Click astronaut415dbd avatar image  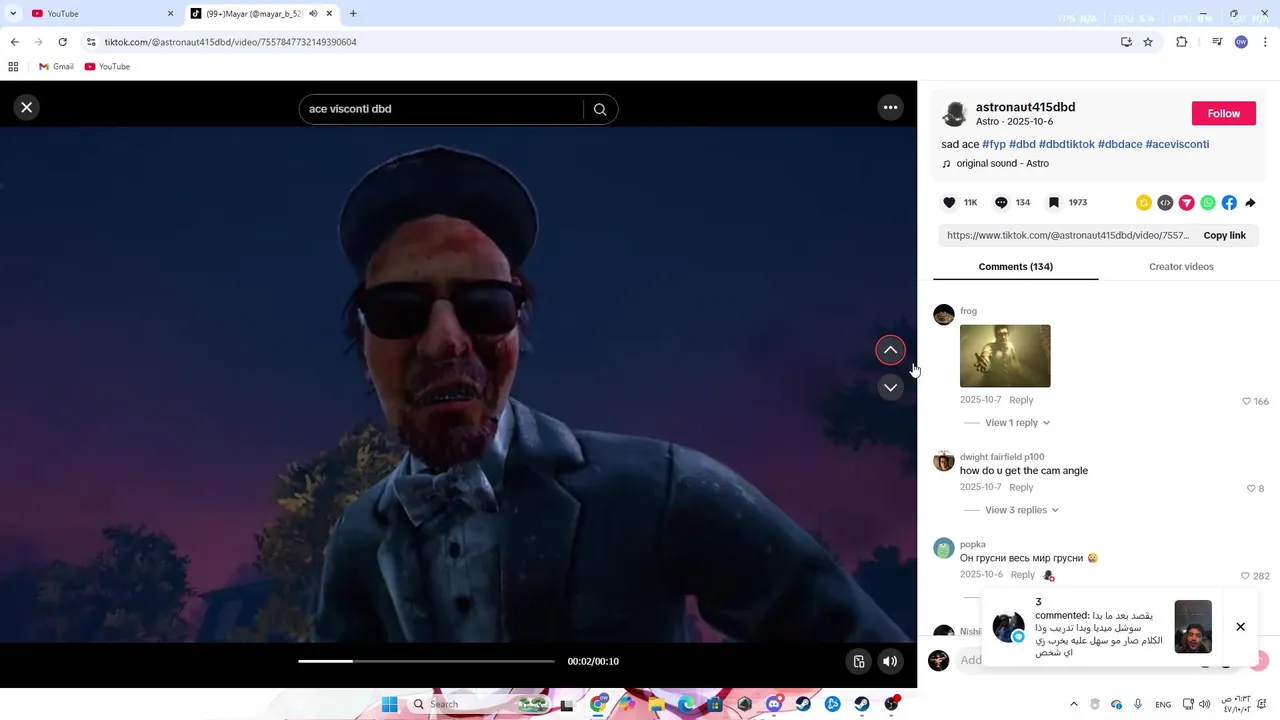pyautogui.click(x=955, y=113)
